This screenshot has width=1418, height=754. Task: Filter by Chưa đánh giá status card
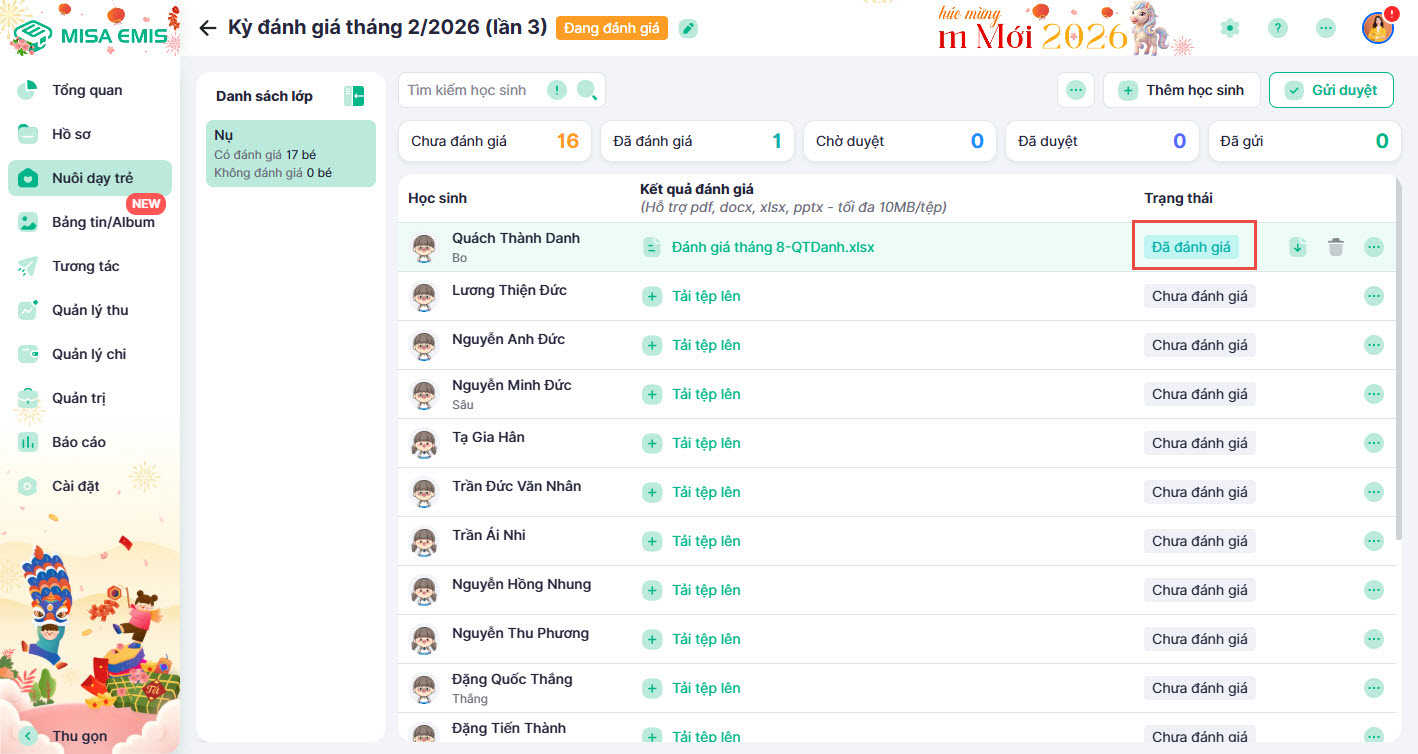click(495, 141)
